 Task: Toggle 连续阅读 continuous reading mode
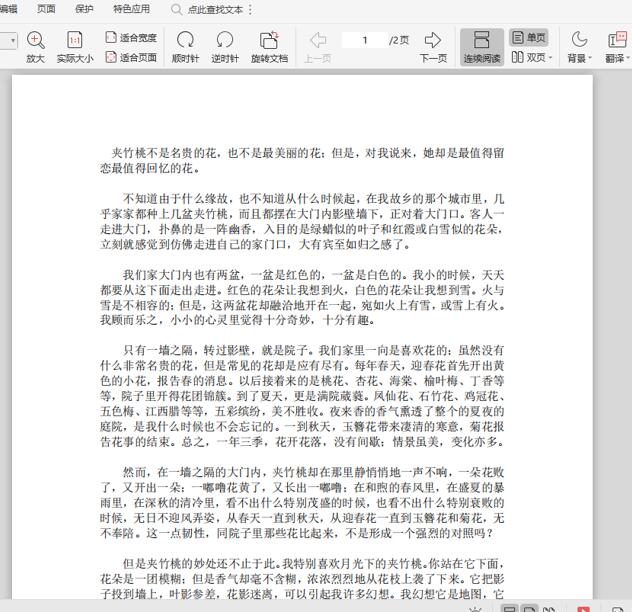pyautogui.click(x=482, y=47)
